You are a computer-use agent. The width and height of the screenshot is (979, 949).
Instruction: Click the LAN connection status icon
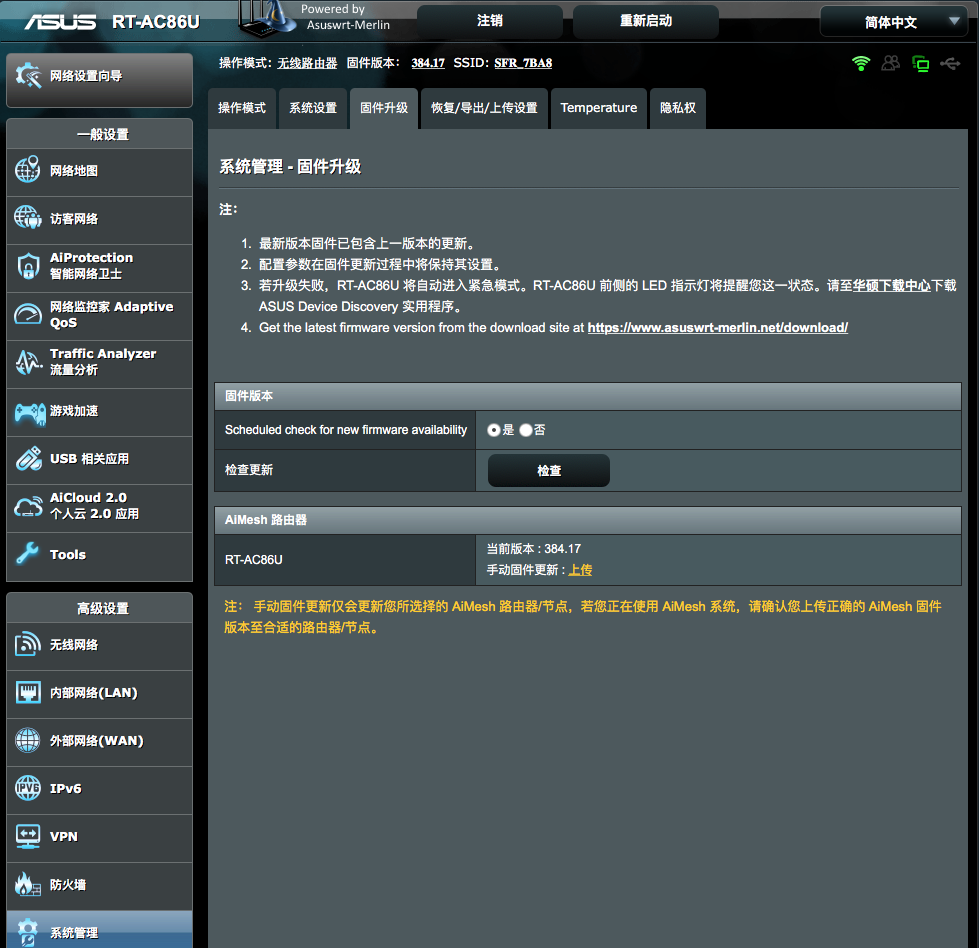pyautogui.click(x=920, y=64)
